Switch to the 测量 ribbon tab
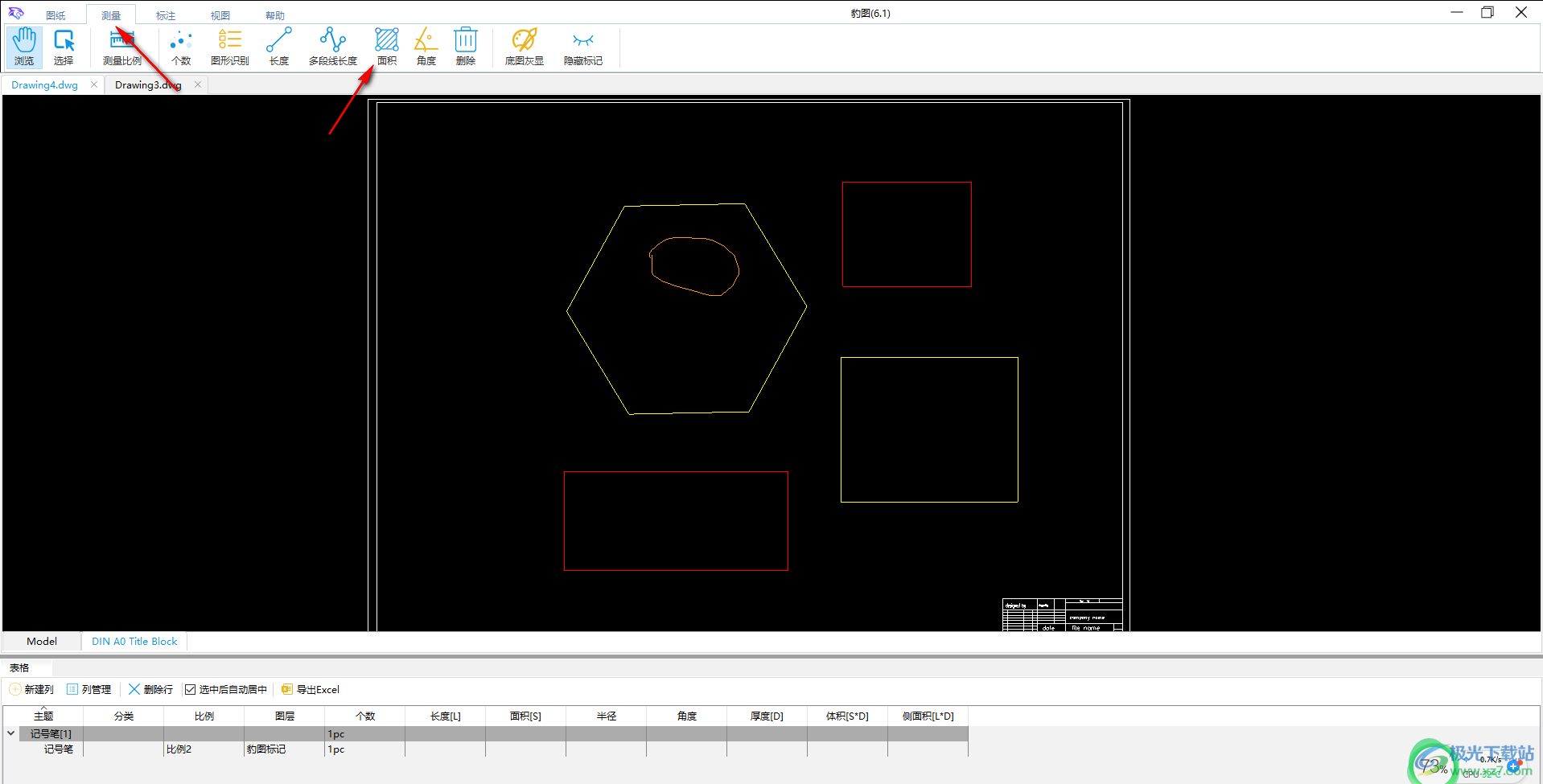 pyautogui.click(x=111, y=15)
